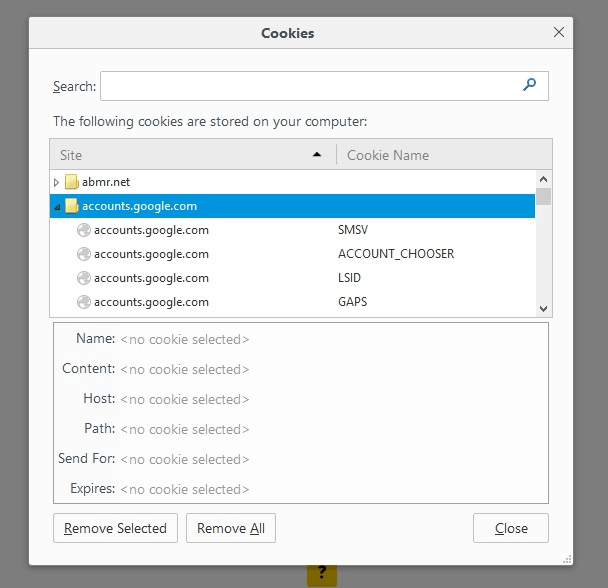Image resolution: width=608 pixels, height=588 pixels.
Task: Collapse the accounts.google.com tree node
Action: coord(57,207)
